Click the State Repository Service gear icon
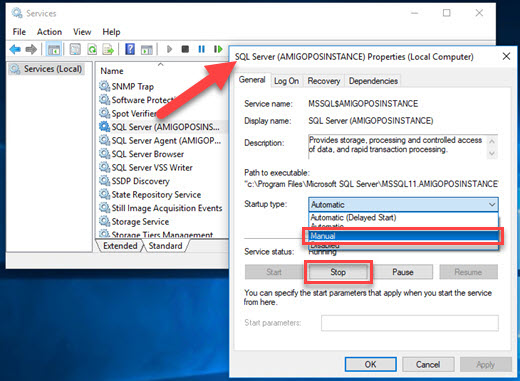 104,194
